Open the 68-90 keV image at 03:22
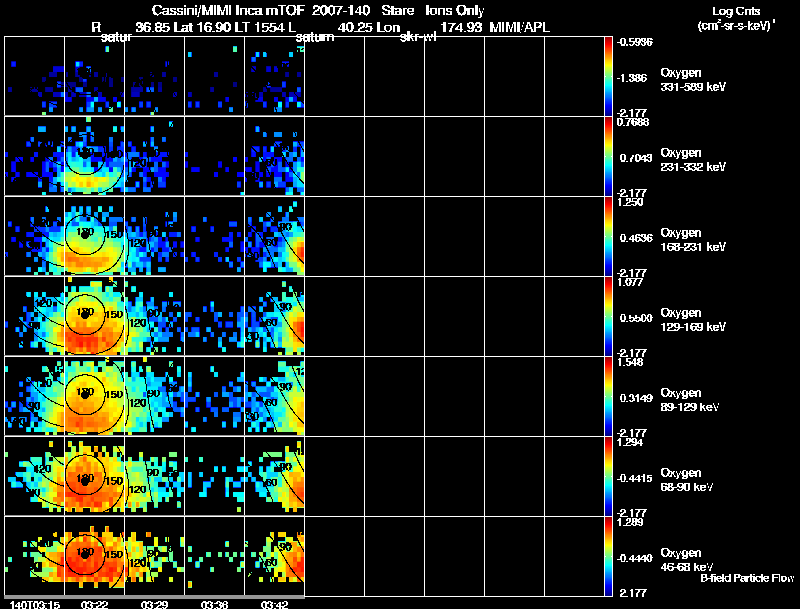The image size is (800, 609). coord(94,476)
